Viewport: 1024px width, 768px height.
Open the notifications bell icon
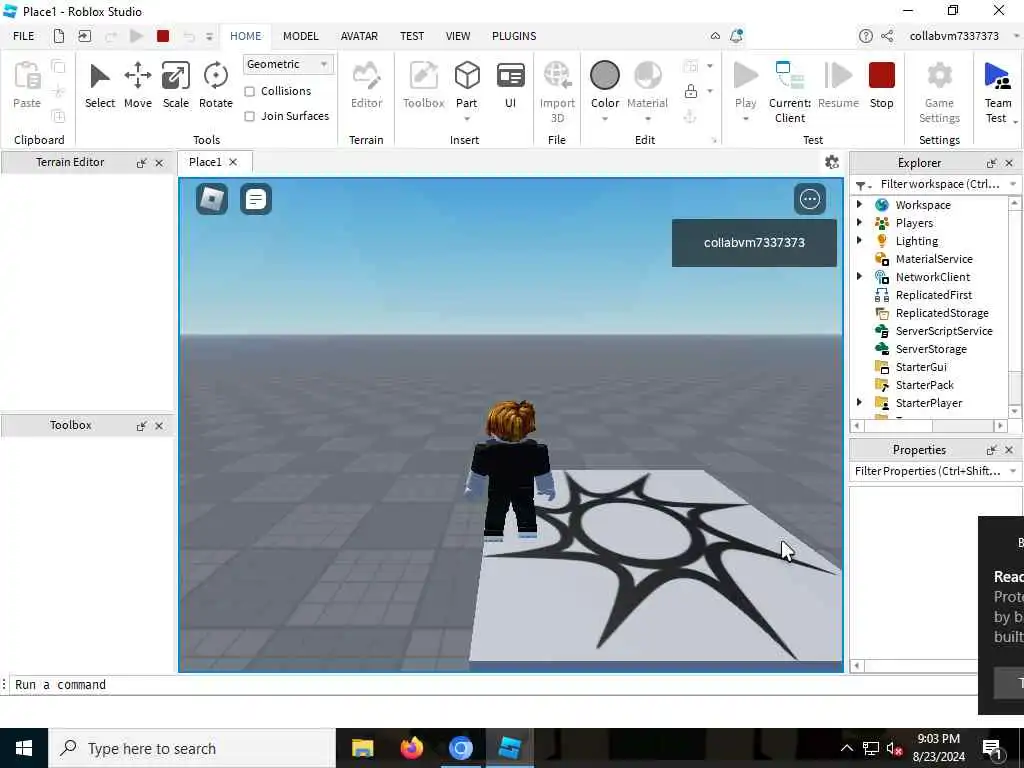coord(736,36)
